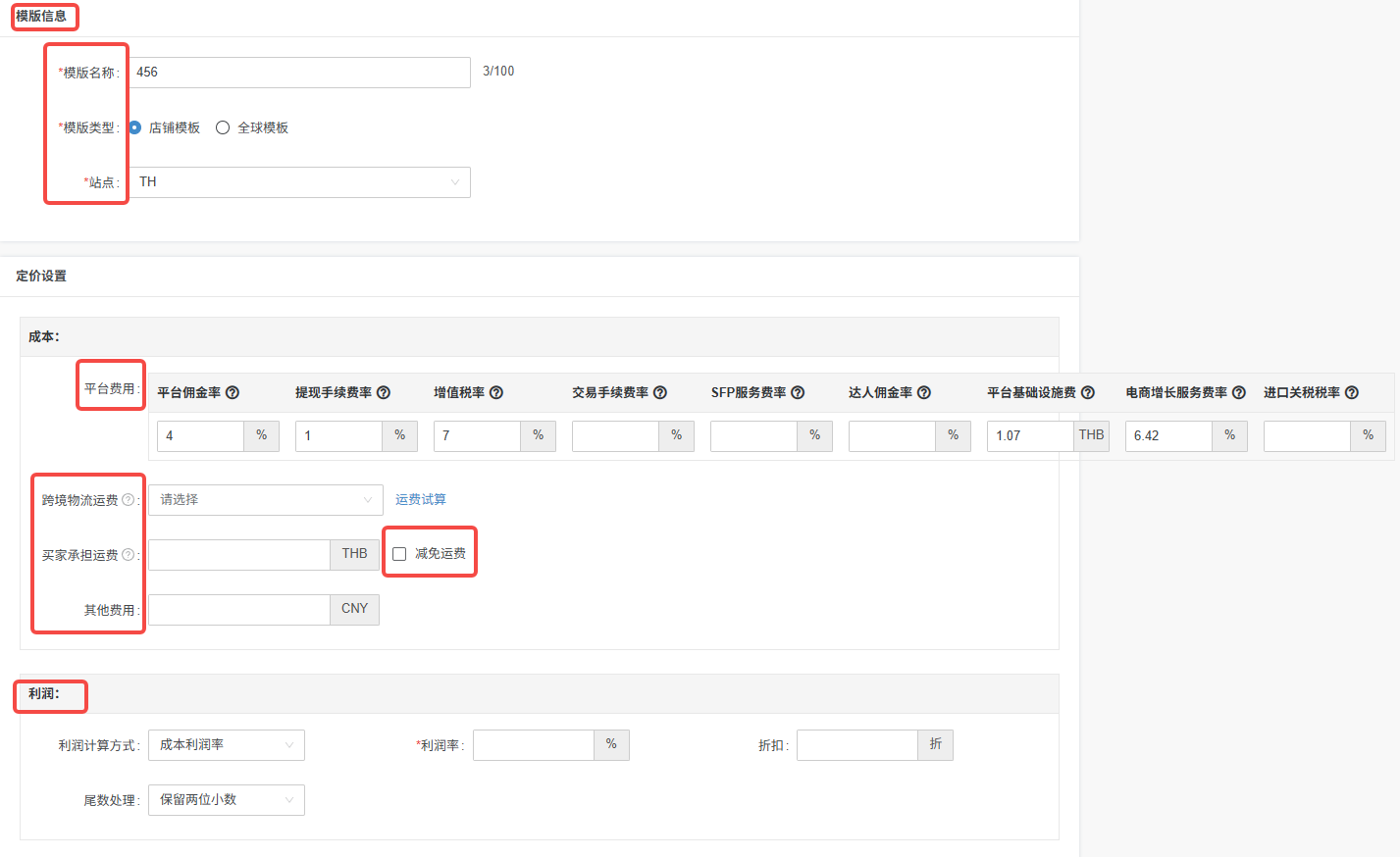Image resolution: width=1400 pixels, height=857 pixels.
Task: Click the 模版名称 input field
Action: (299, 73)
